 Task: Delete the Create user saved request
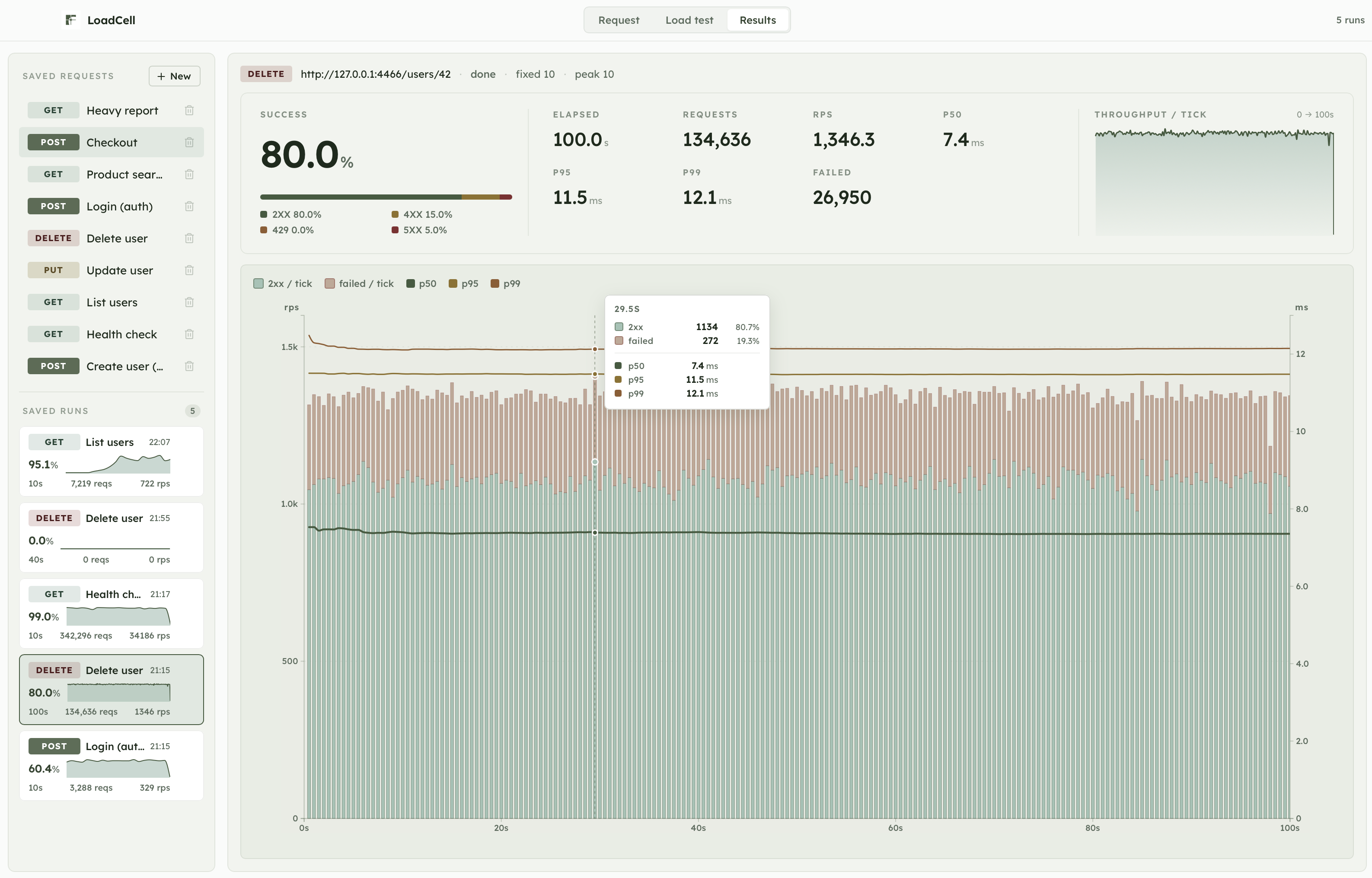coord(189,366)
